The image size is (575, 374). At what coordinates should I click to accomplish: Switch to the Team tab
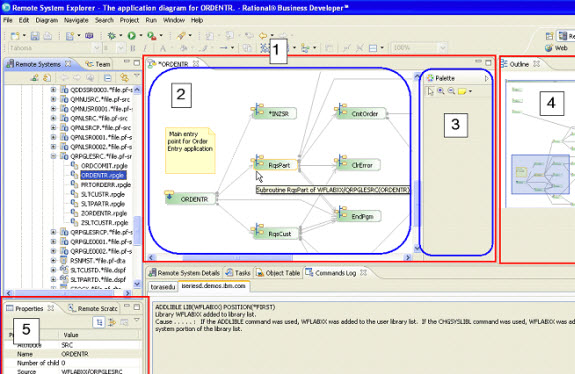98,64
